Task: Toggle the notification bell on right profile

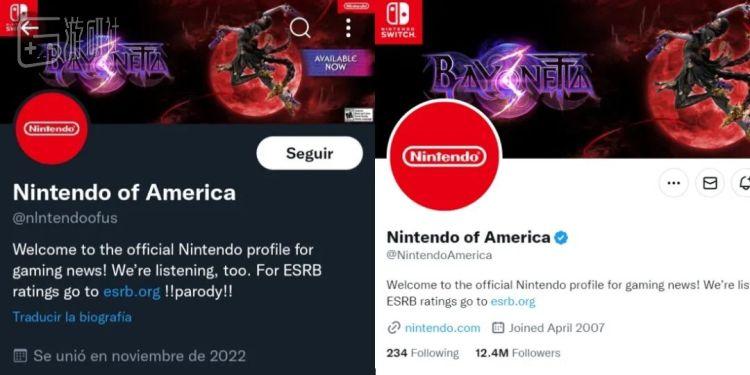Action: point(743,183)
